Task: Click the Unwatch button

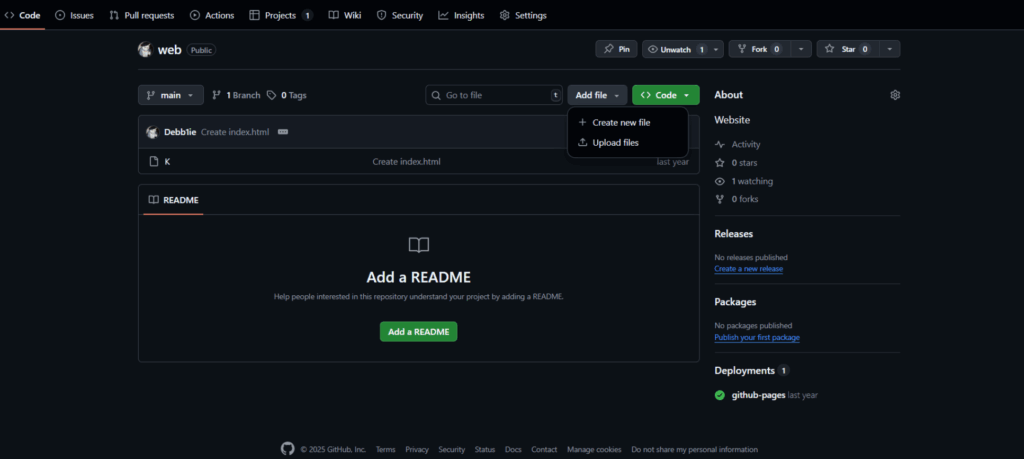Action: pyautogui.click(x=676, y=49)
